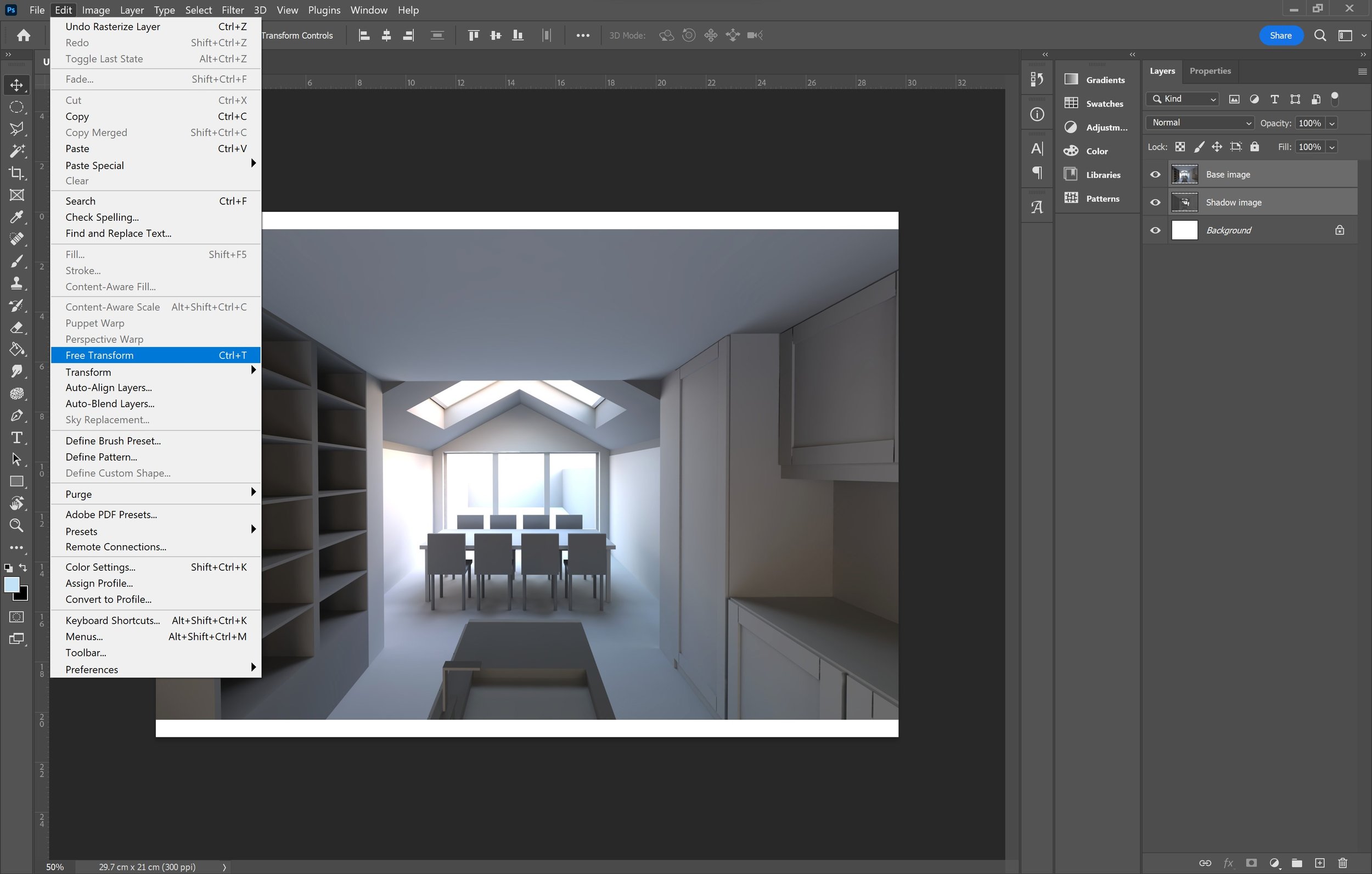Select the Polygonal Lasso tool
The image size is (1372, 874).
(16, 129)
